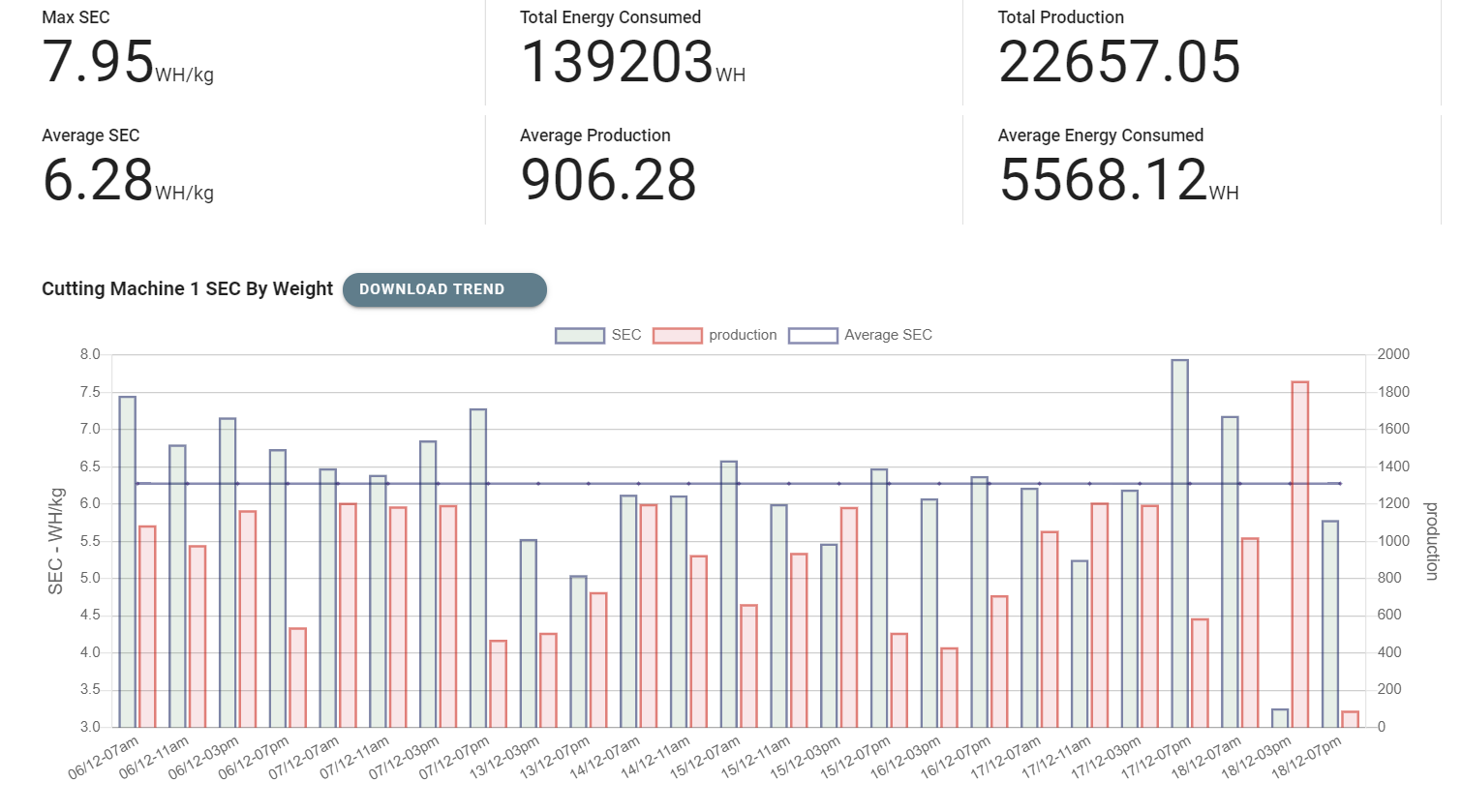The width and height of the screenshot is (1462, 812).
Task: Select the production bar for 17/12-03pm
Action: click(x=1149, y=617)
